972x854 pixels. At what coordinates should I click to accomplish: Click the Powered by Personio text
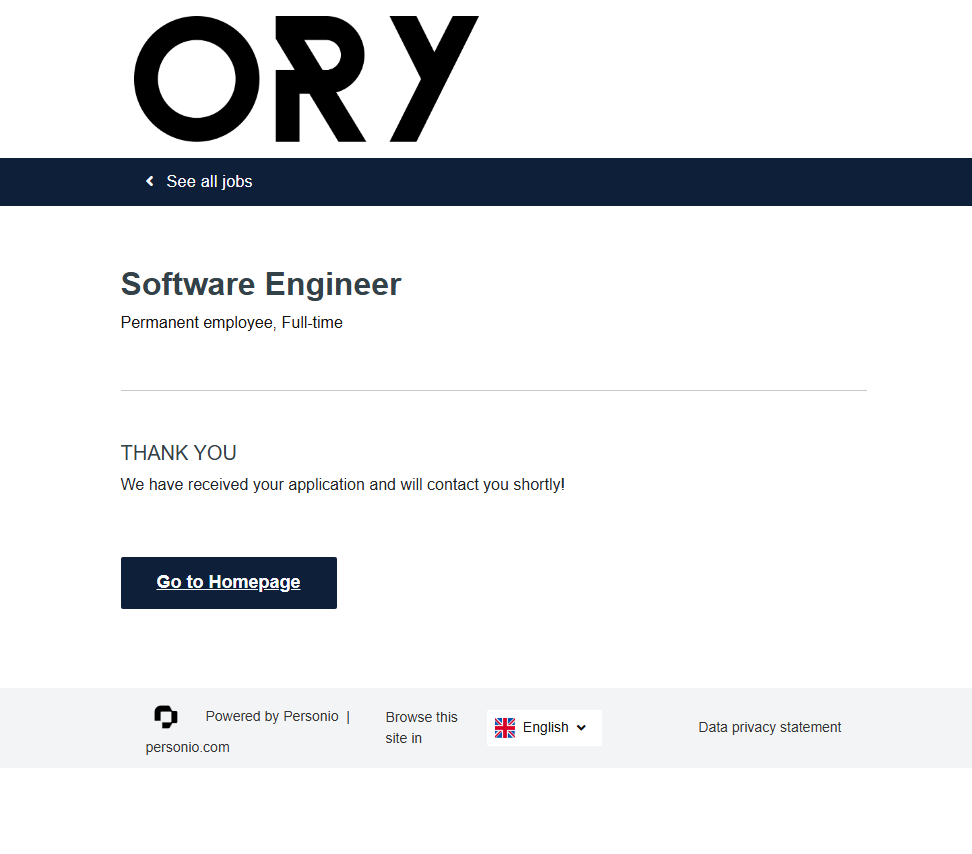(x=272, y=716)
